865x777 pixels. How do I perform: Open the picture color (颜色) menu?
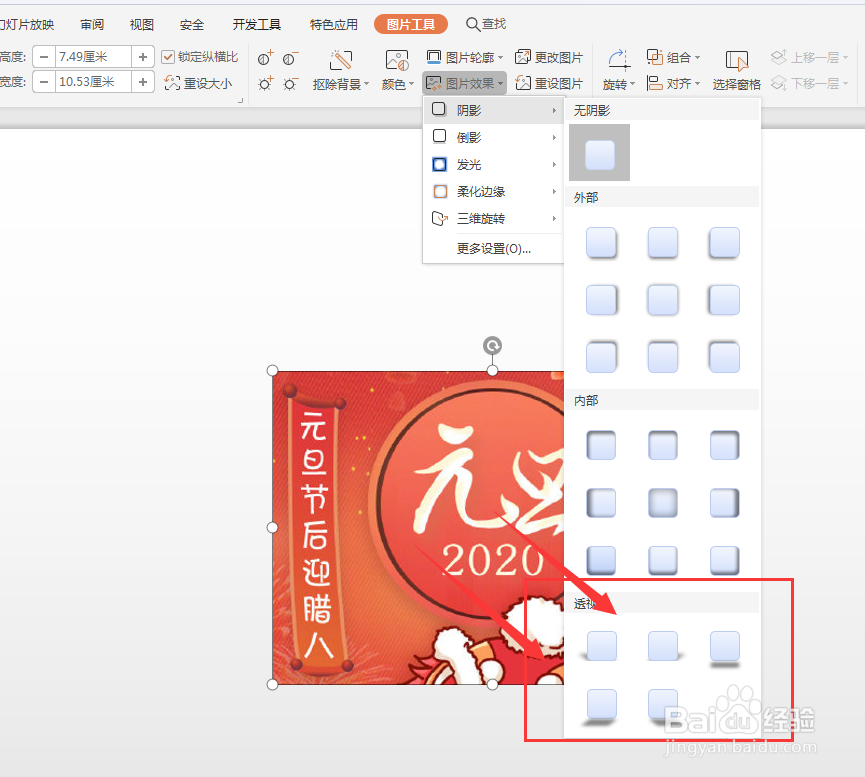click(397, 70)
